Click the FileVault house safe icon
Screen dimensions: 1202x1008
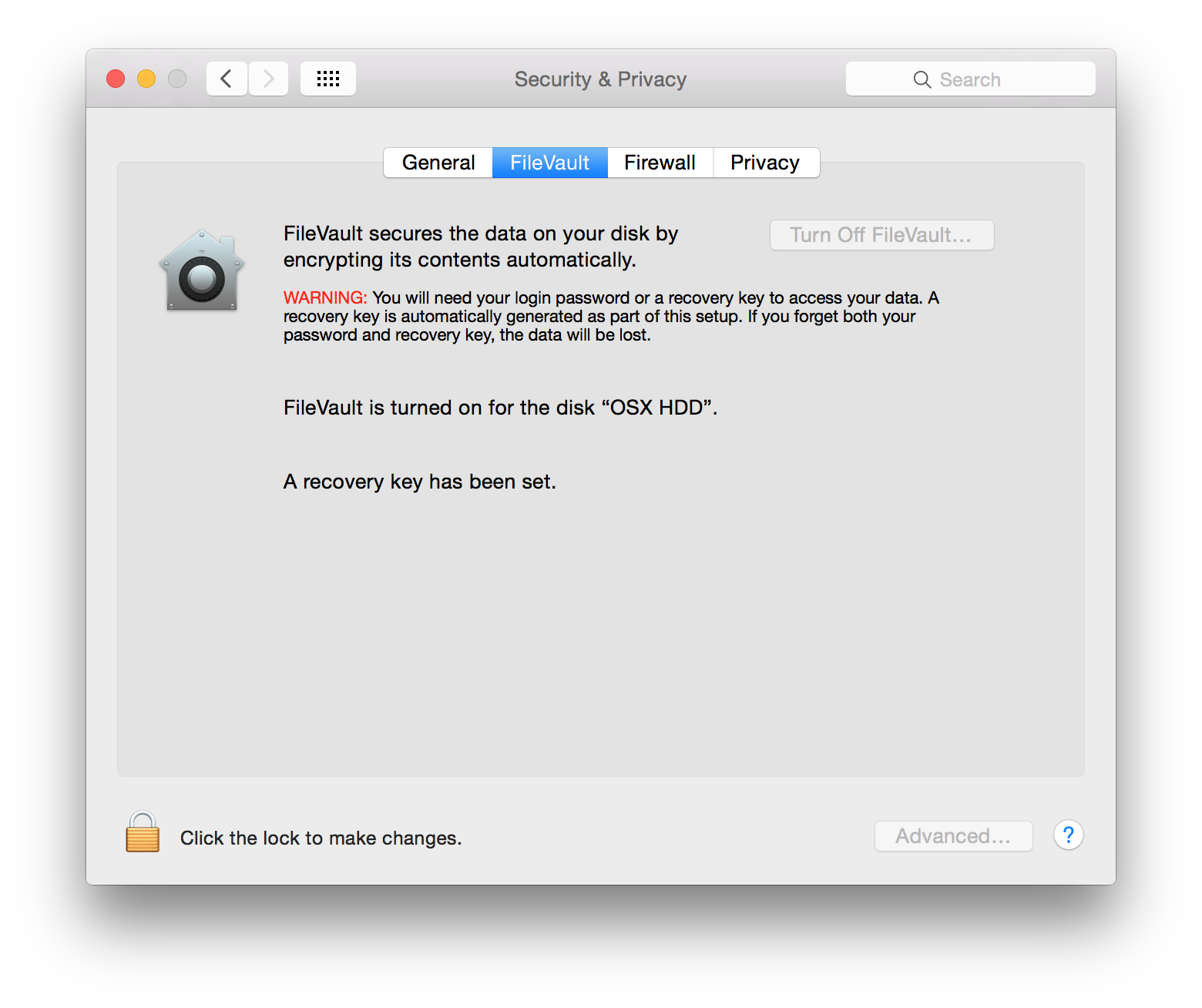click(x=202, y=271)
